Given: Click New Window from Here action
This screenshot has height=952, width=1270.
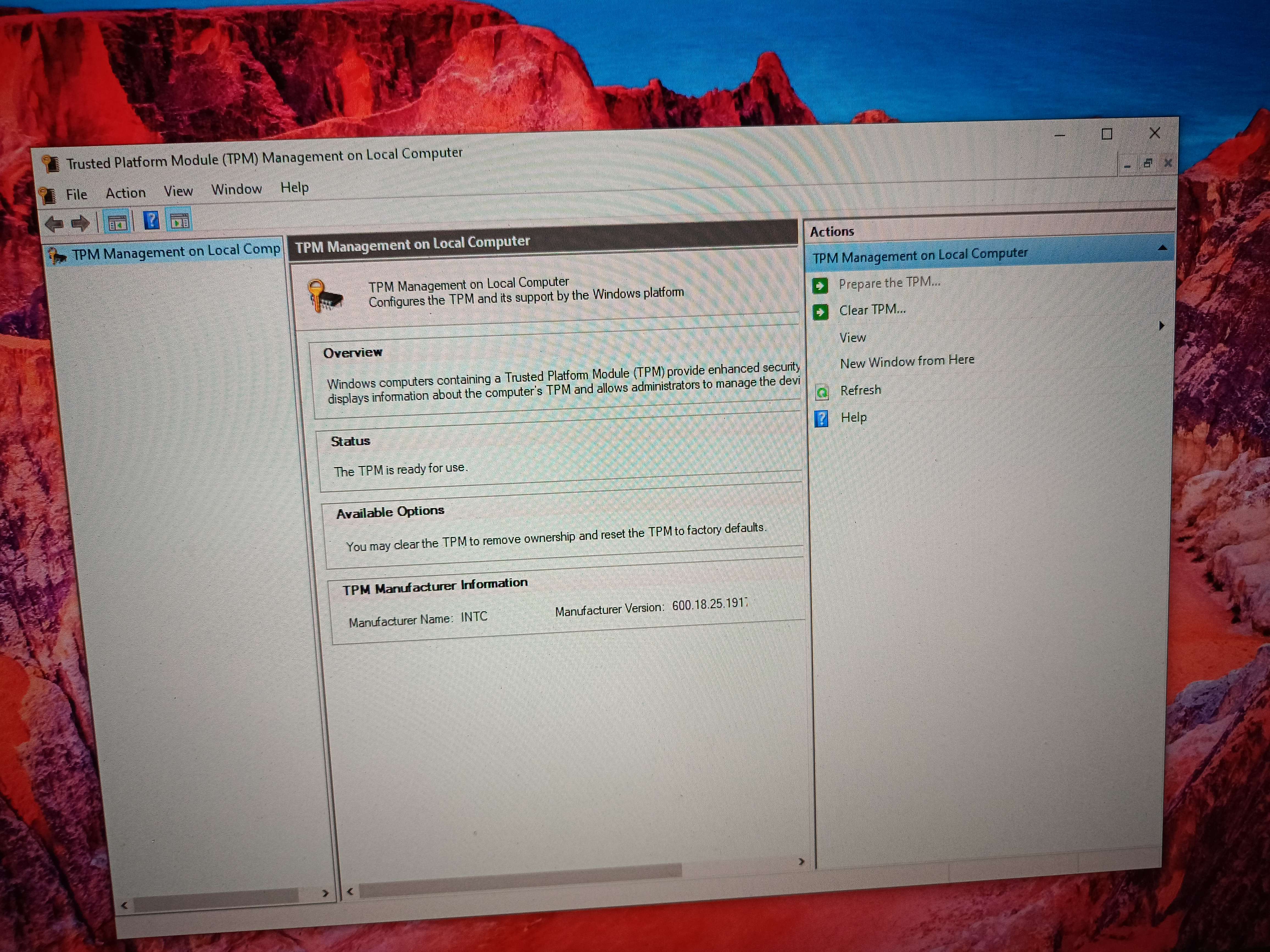Looking at the screenshot, I should (x=907, y=362).
